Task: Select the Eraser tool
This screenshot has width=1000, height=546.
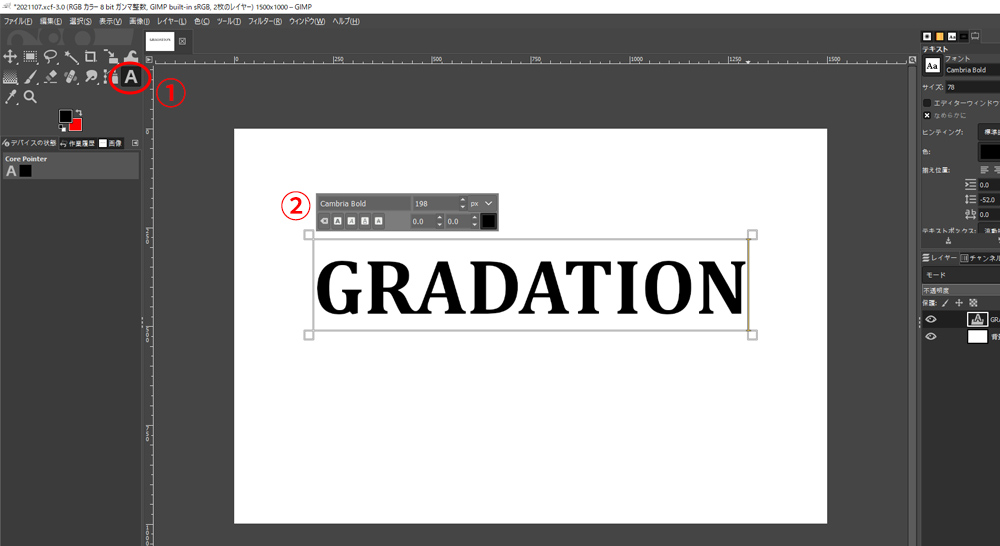Action: tap(50, 77)
